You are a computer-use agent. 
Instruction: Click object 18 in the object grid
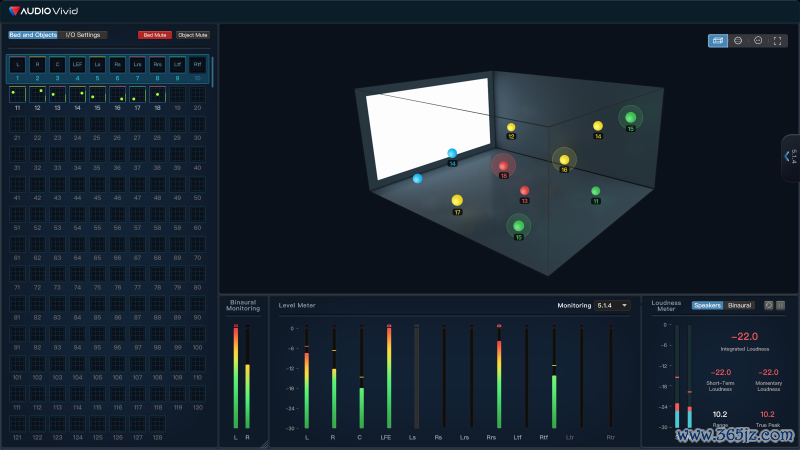pyautogui.click(x=157, y=94)
